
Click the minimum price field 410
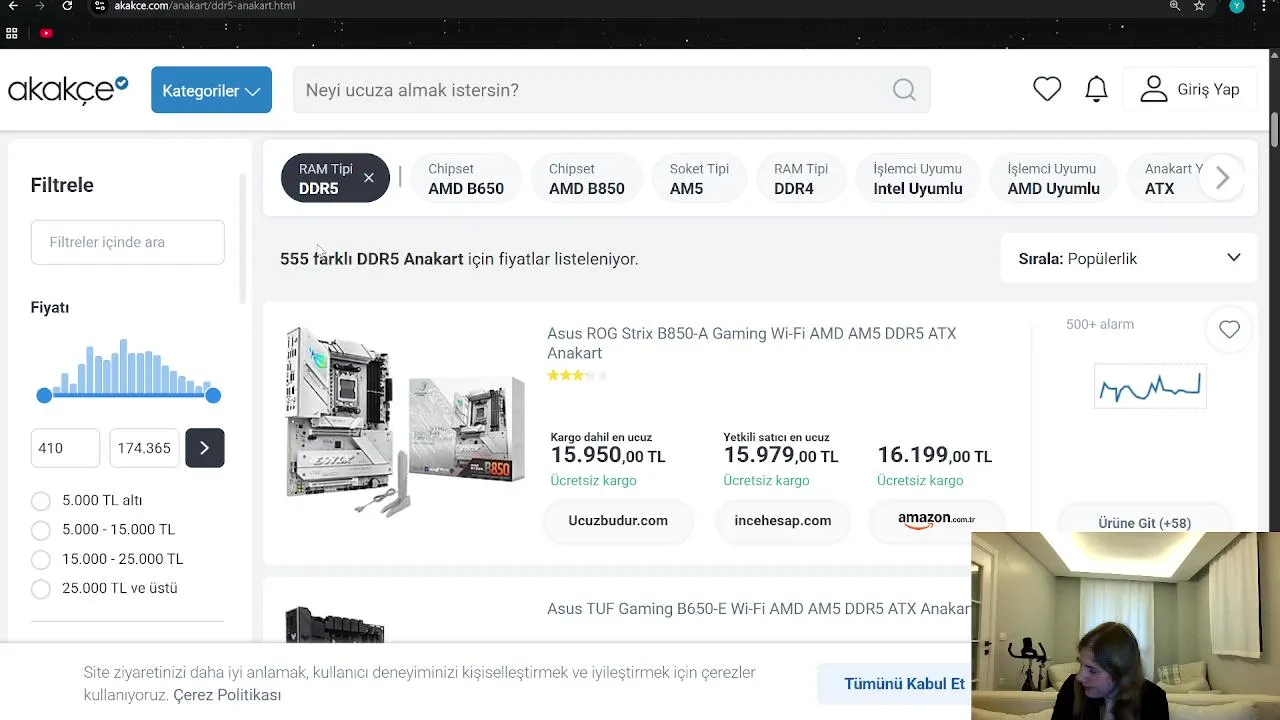point(66,448)
